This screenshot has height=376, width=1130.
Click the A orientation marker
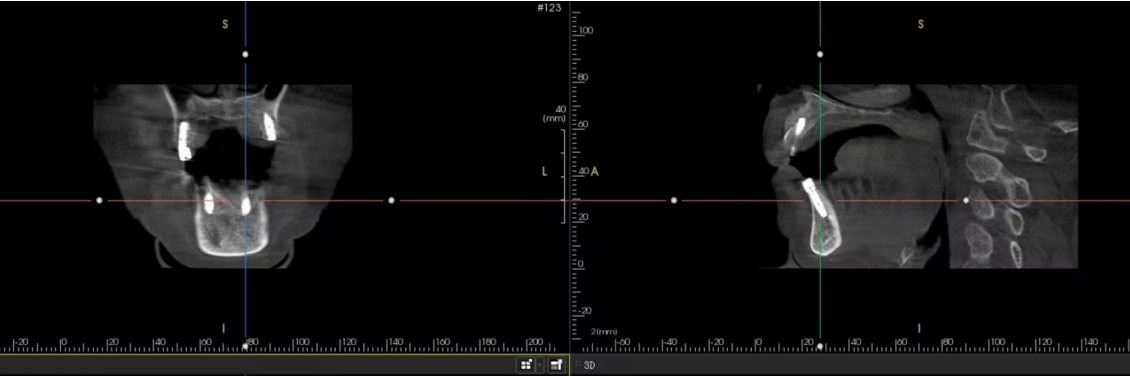(x=595, y=171)
